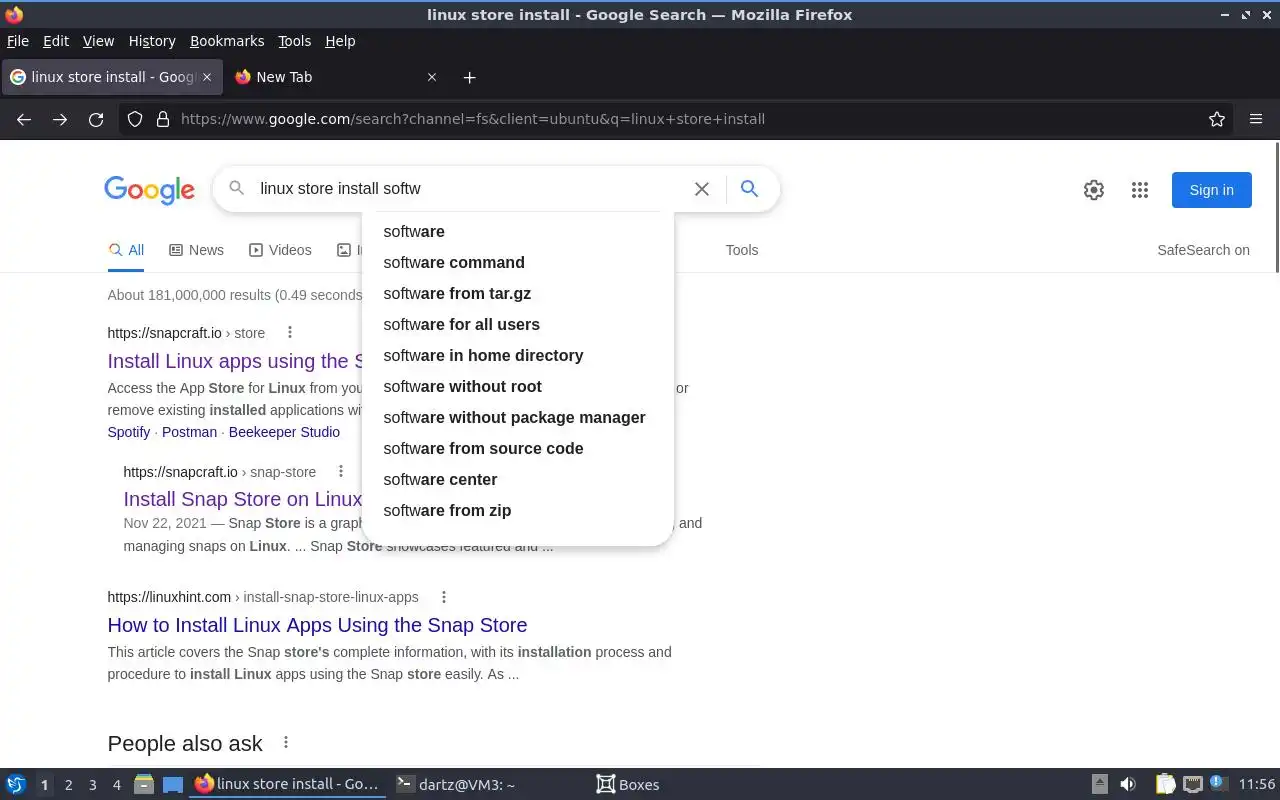Open the People also ask options menu

[286, 742]
